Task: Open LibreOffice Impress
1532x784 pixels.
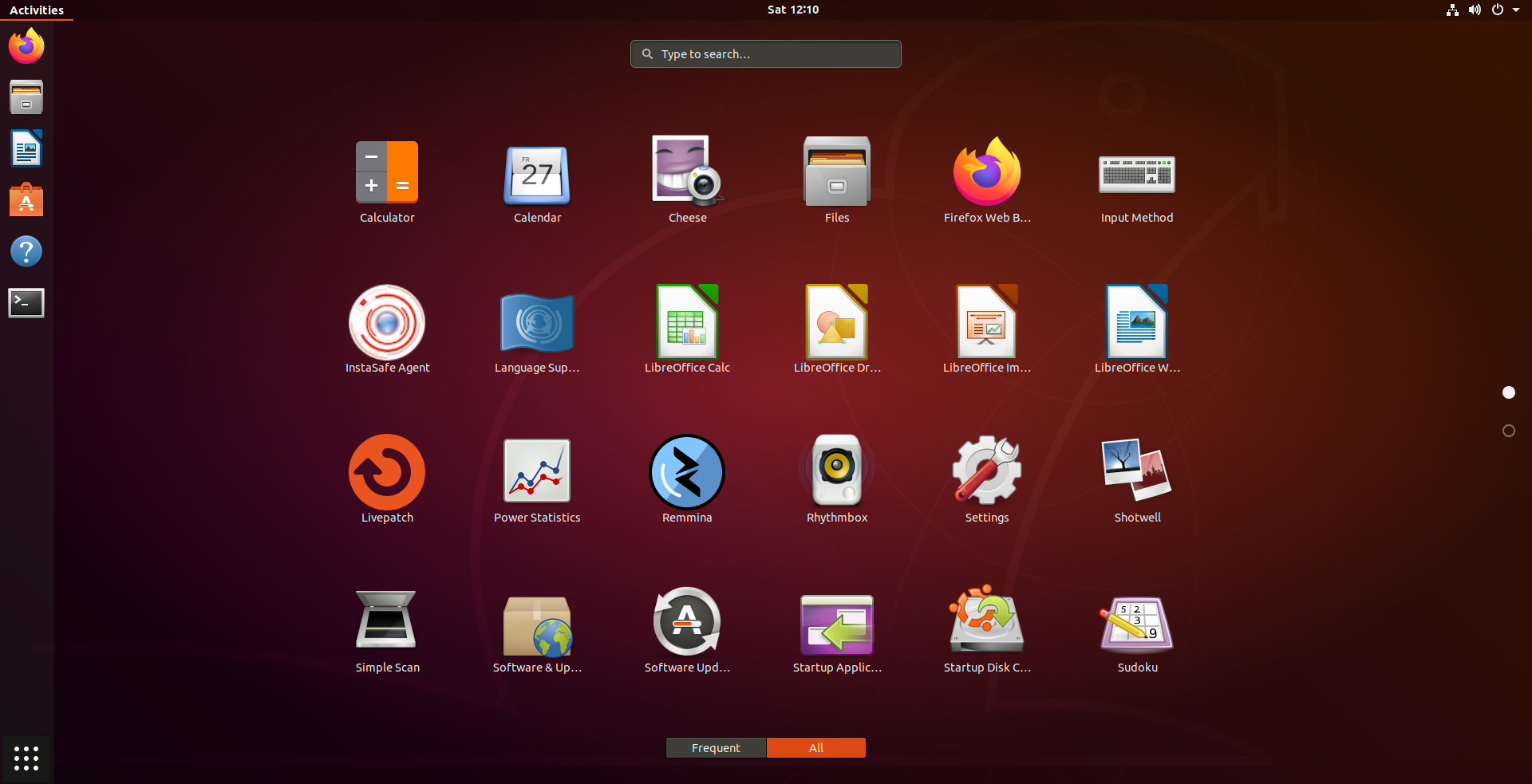Action: click(x=987, y=321)
